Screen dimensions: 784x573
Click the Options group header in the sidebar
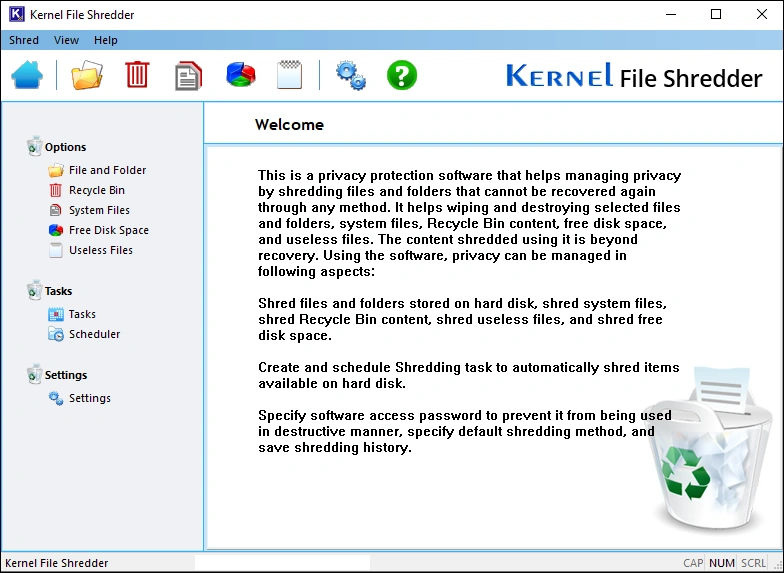point(65,147)
